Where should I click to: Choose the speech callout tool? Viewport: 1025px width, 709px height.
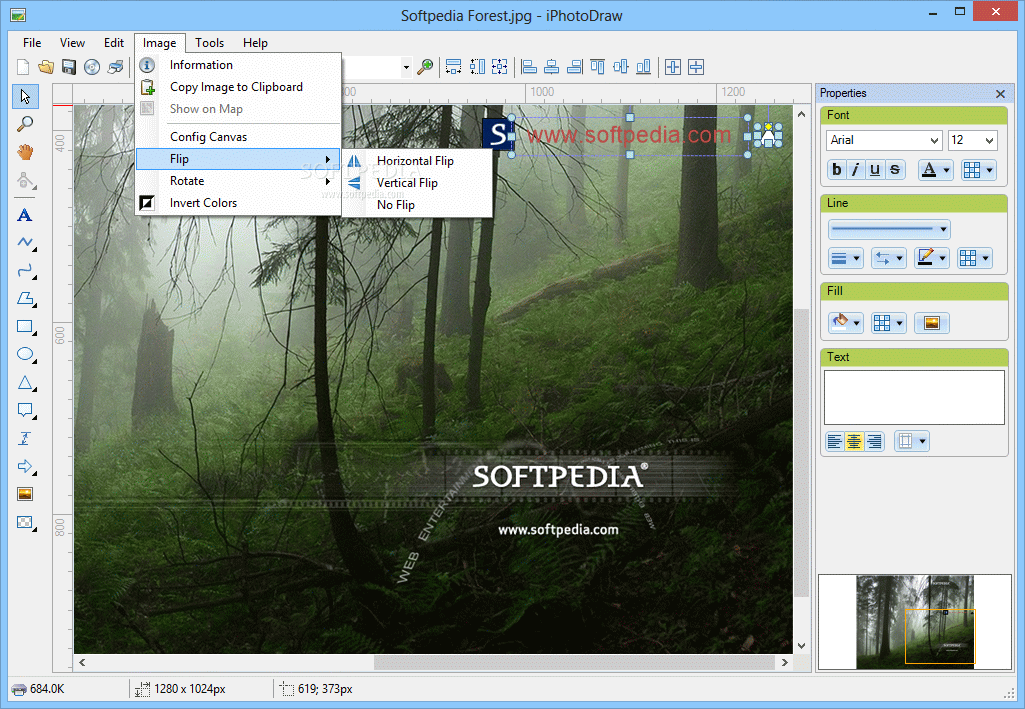click(x=25, y=410)
